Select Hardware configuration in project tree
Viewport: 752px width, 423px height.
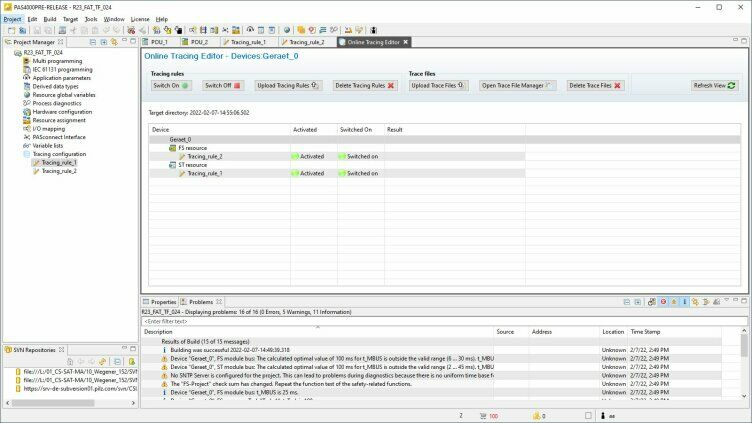(61, 112)
